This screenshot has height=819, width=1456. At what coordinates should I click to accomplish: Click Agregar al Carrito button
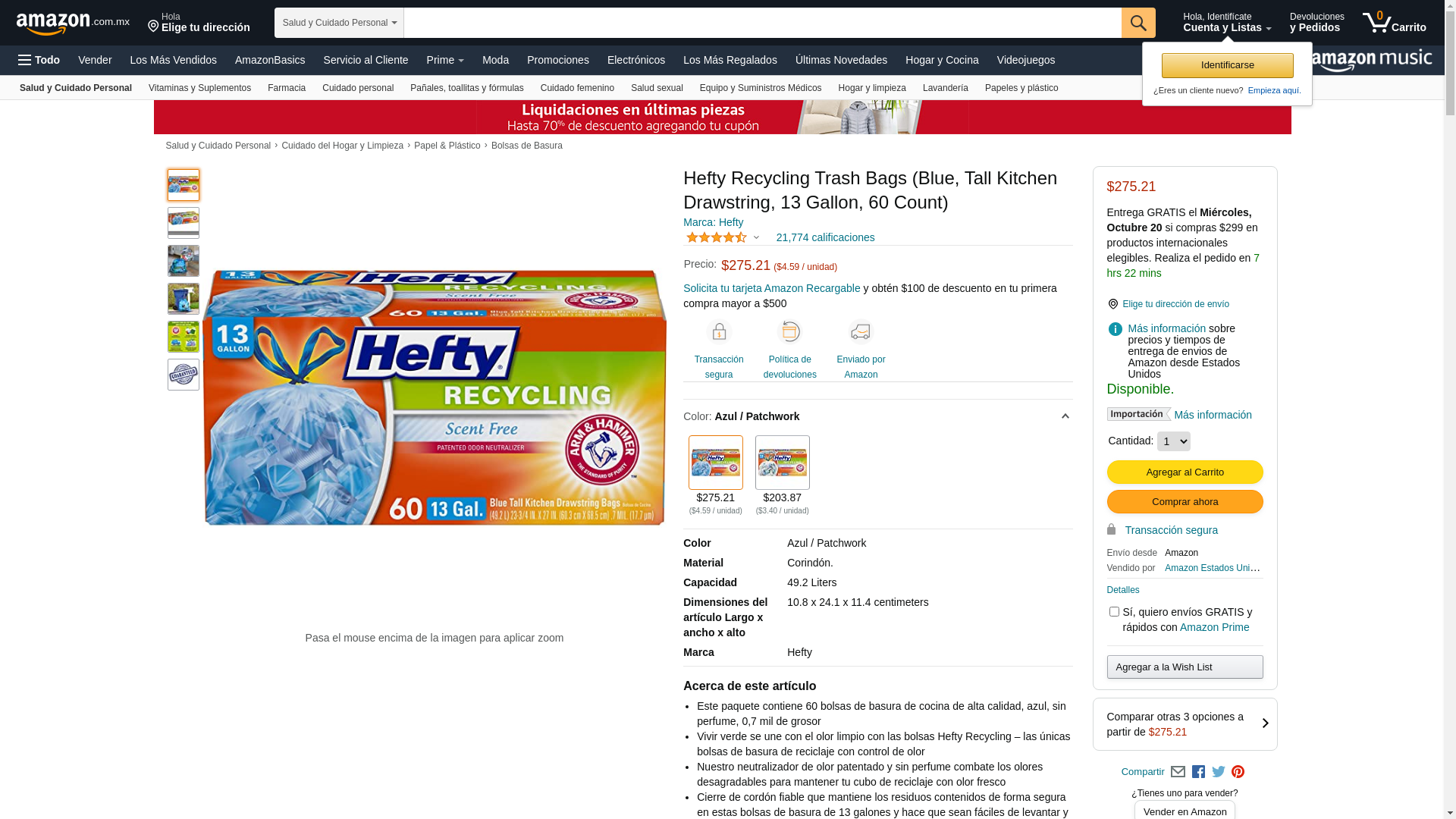[x=1185, y=472]
